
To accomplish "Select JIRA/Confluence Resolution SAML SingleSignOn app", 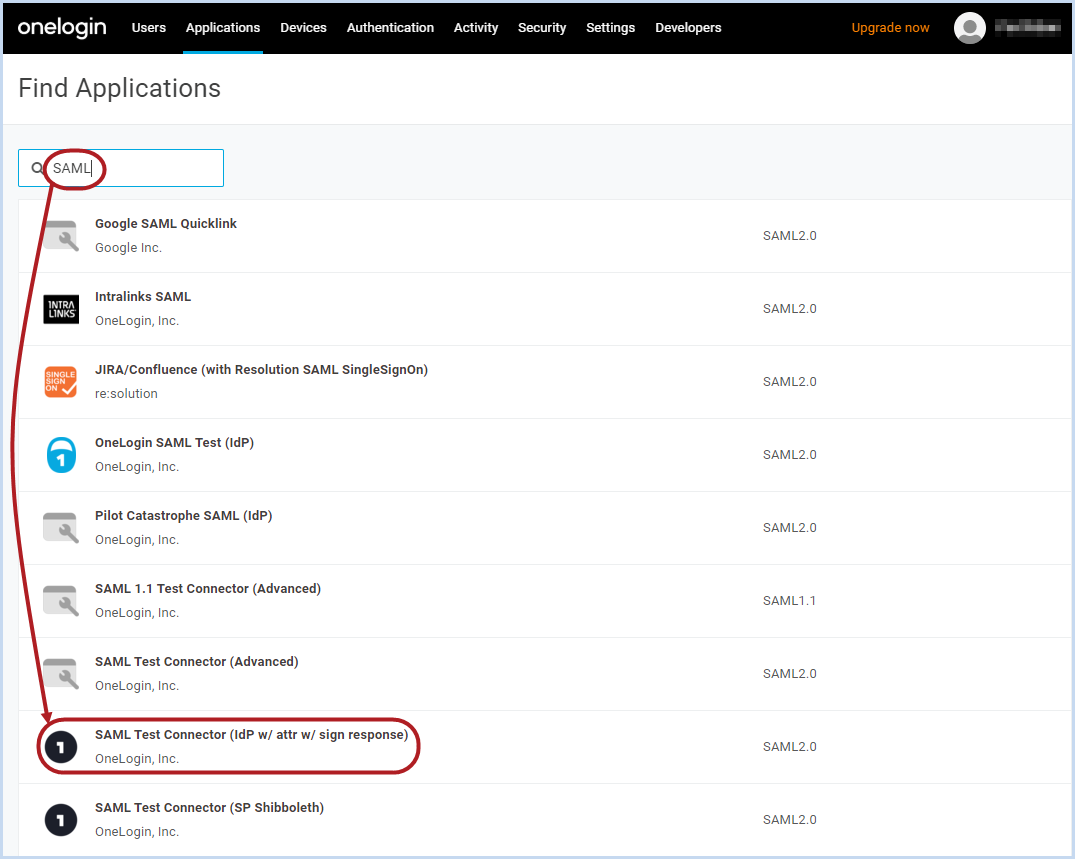I will [x=544, y=382].
